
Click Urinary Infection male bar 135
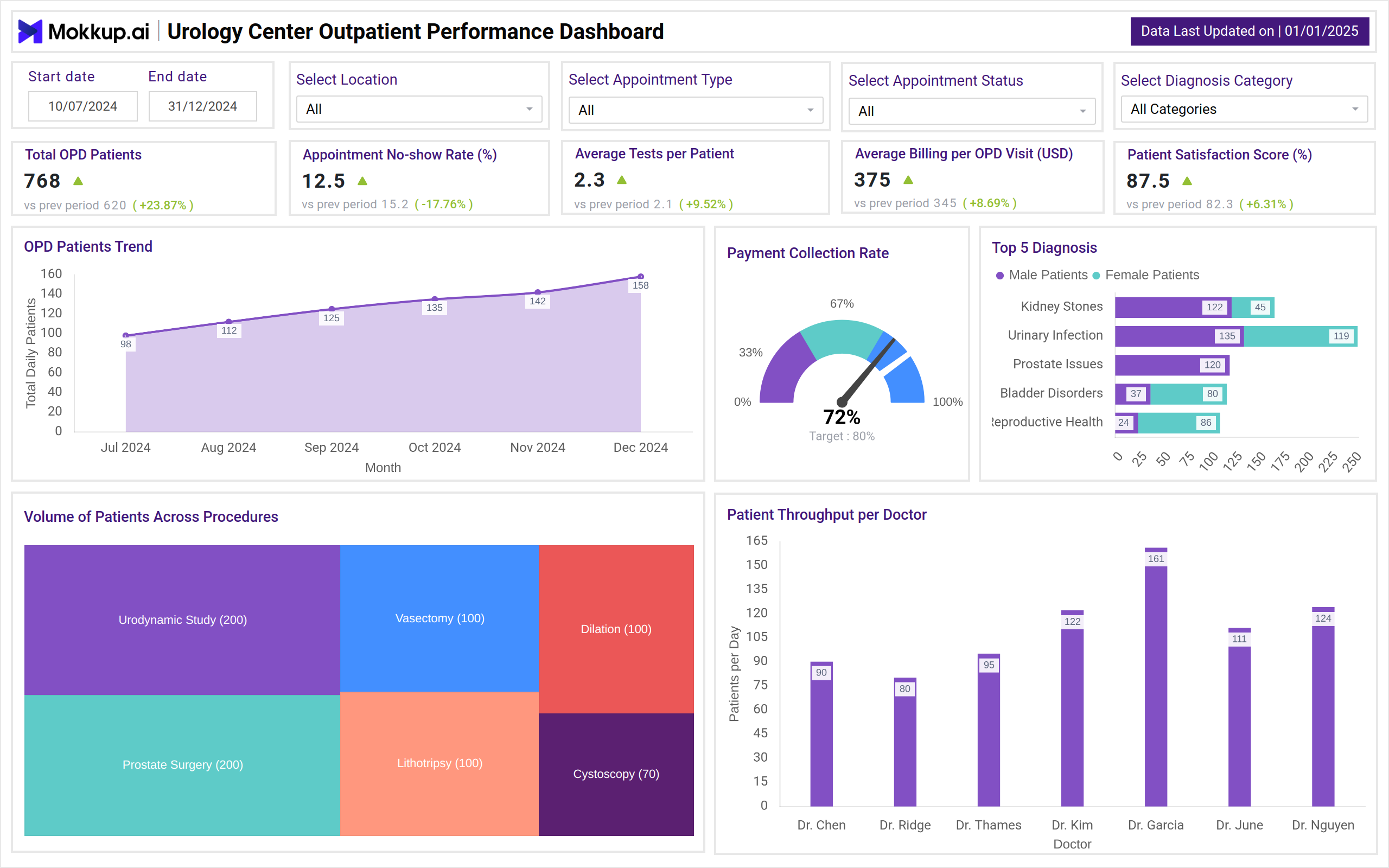click(x=1180, y=336)
